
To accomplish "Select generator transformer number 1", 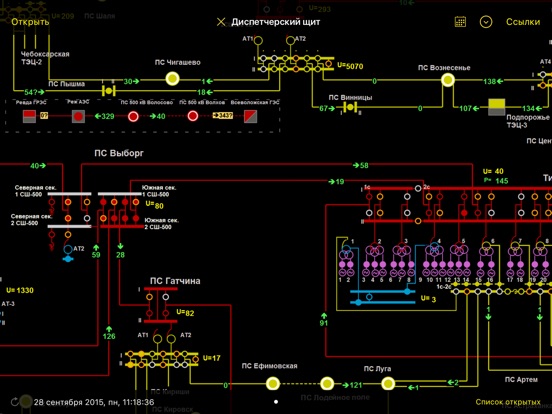I will 346,251.
